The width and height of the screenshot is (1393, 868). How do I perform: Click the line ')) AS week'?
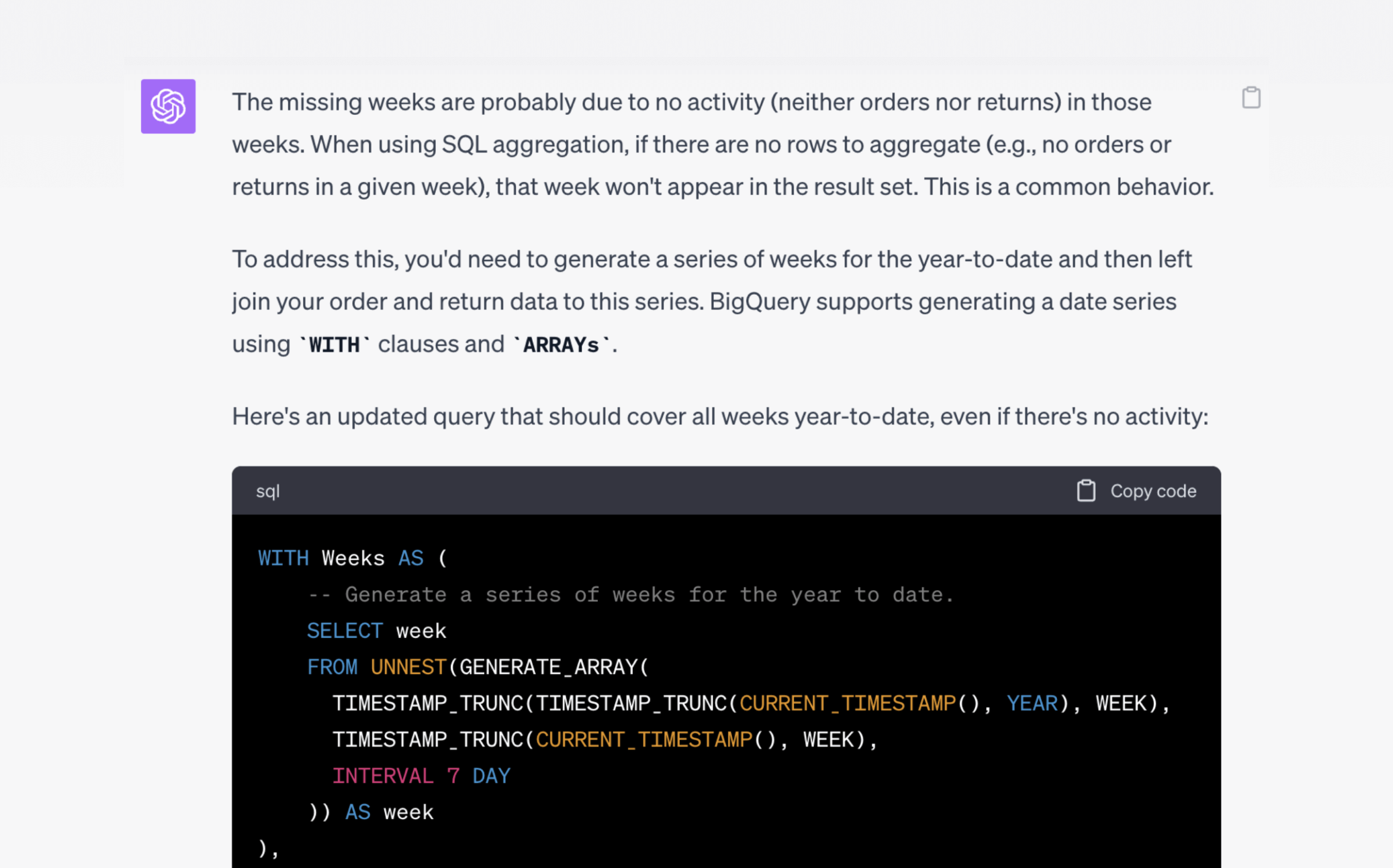[371, 812]
